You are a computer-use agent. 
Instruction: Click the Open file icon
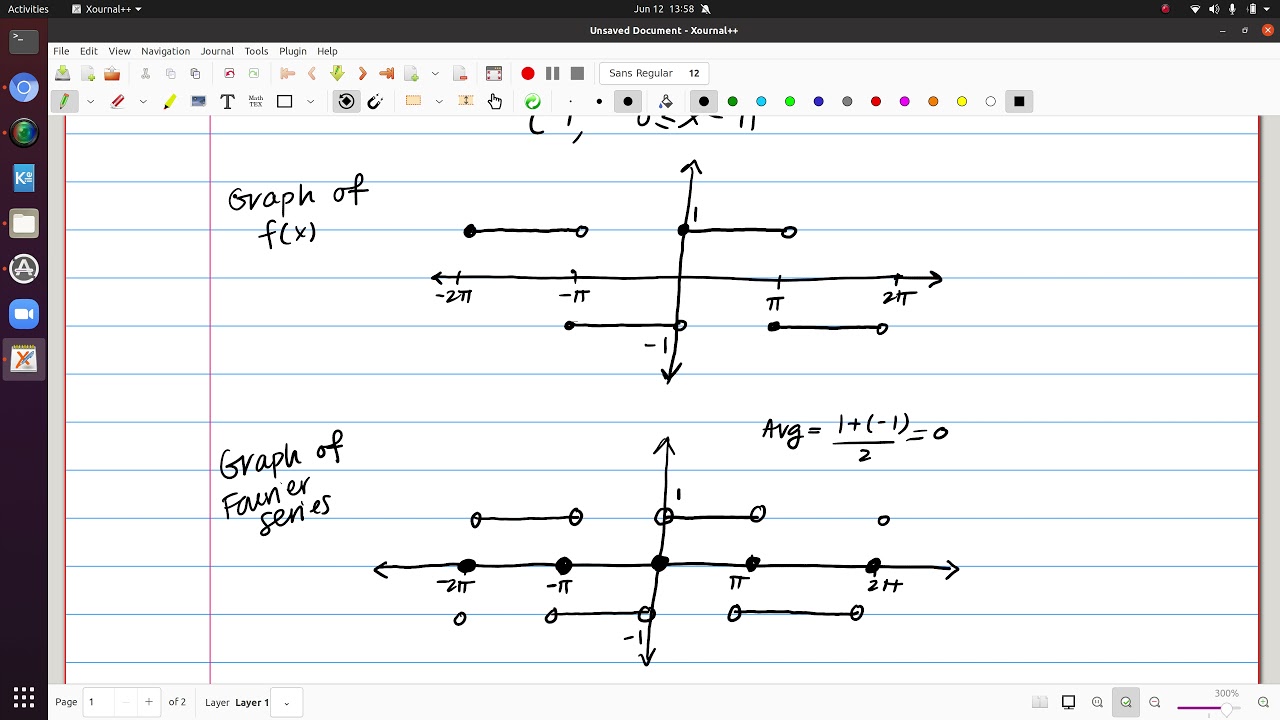click(112, 73)
